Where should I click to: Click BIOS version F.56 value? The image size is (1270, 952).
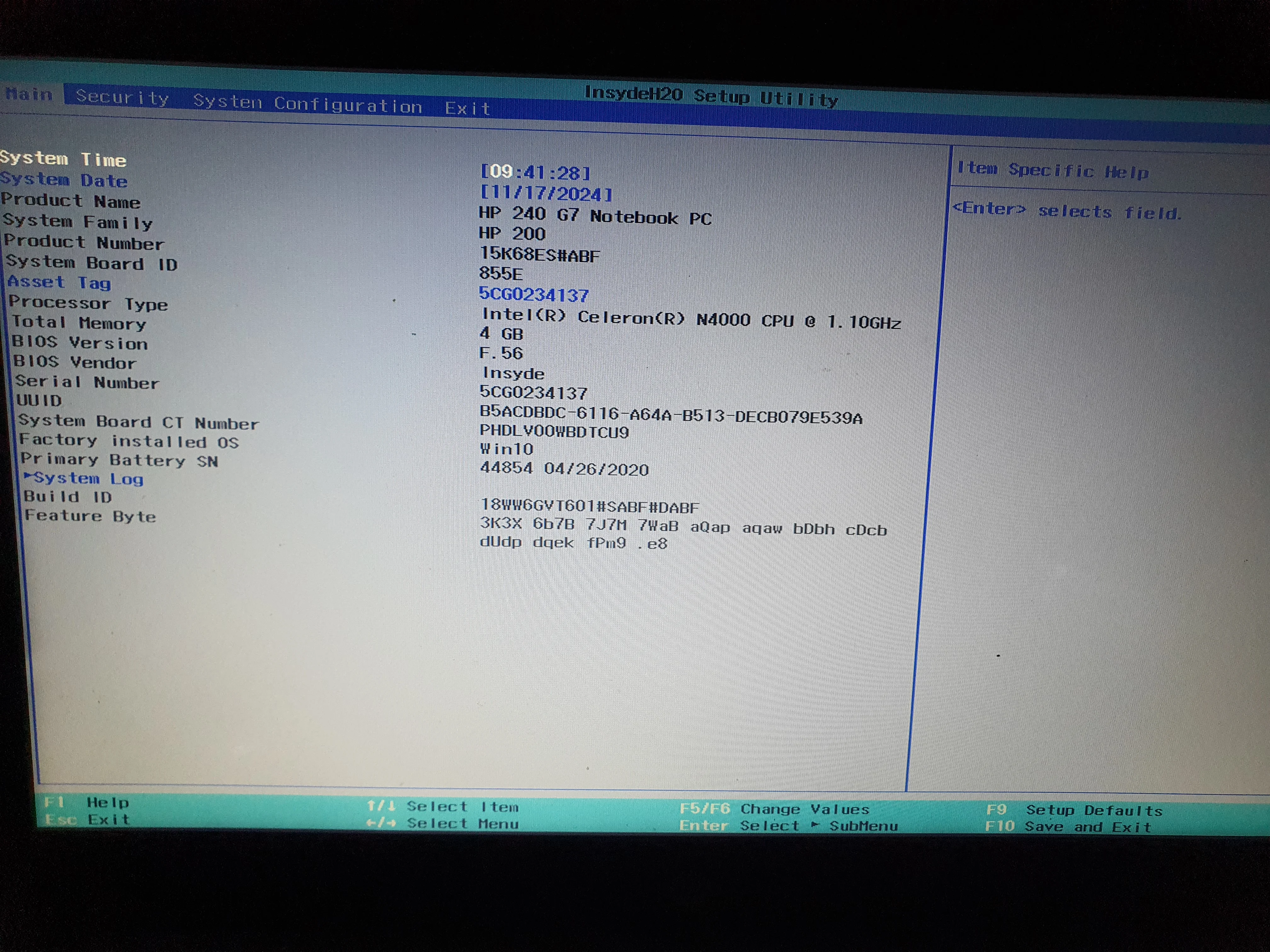tap(501, 352)
